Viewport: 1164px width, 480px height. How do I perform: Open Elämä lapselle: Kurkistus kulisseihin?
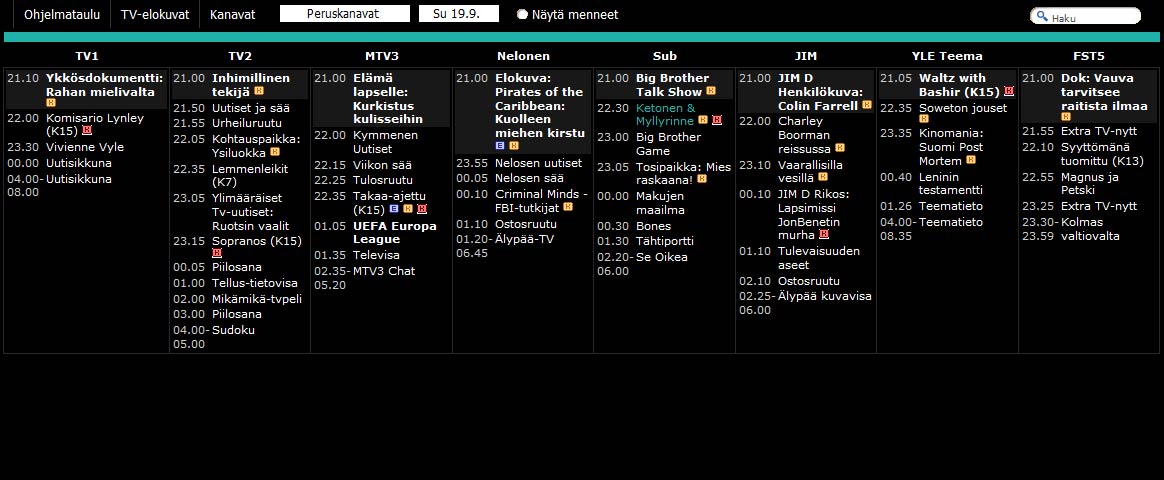(388, 98)
